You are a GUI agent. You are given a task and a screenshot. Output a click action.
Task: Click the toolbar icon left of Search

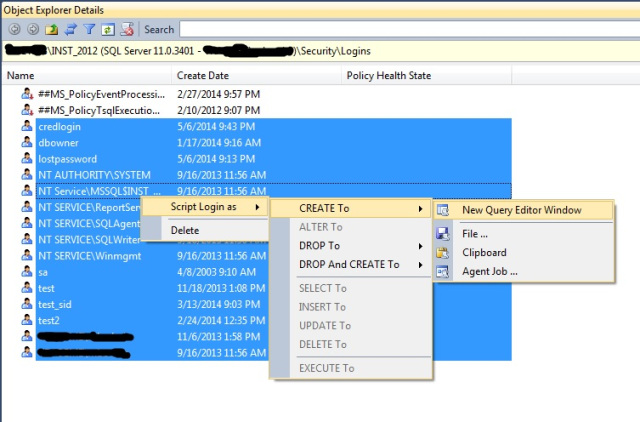point(127,29)
